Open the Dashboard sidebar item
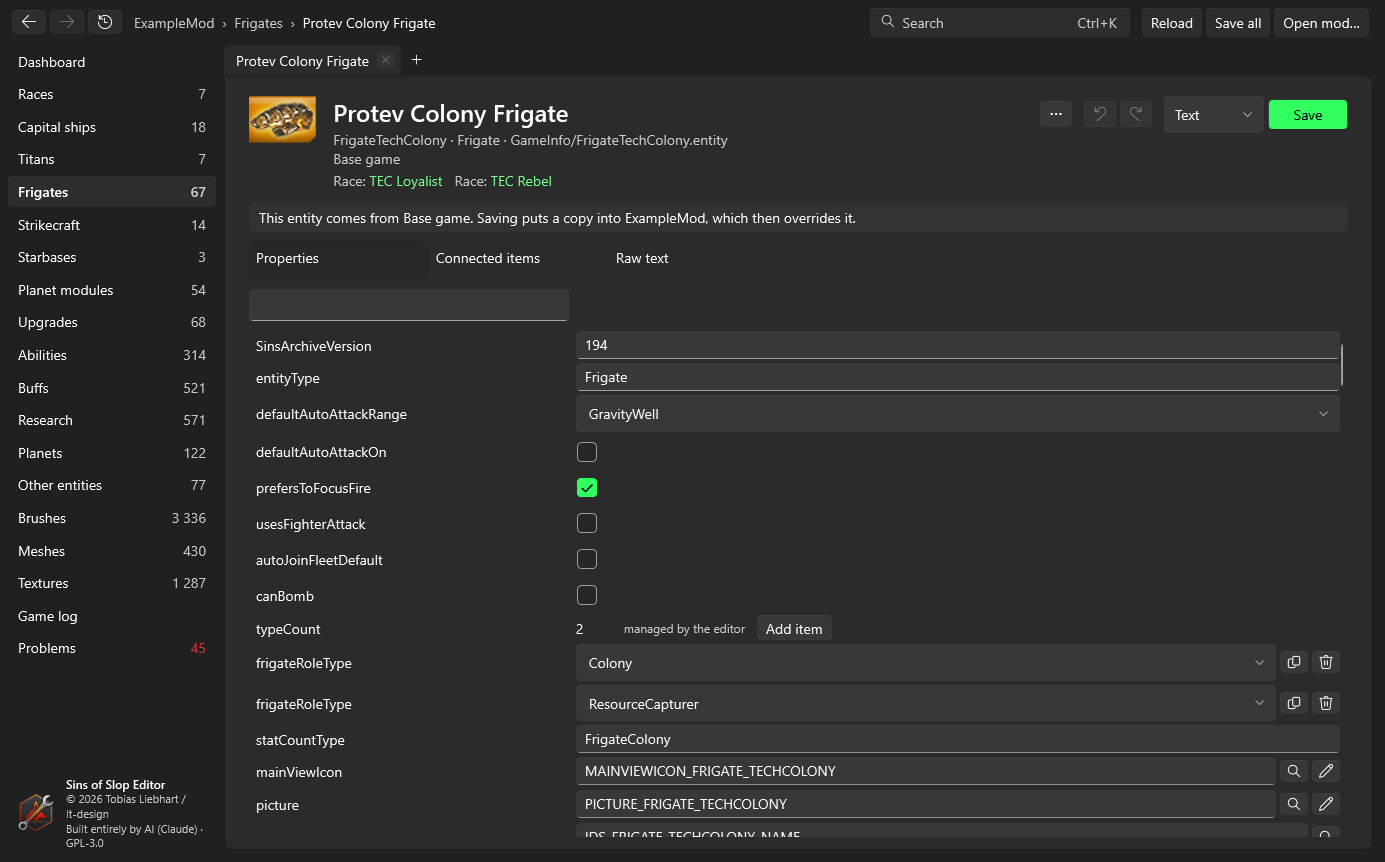This screenshot has width=1385, height=862. coord(112,62)
